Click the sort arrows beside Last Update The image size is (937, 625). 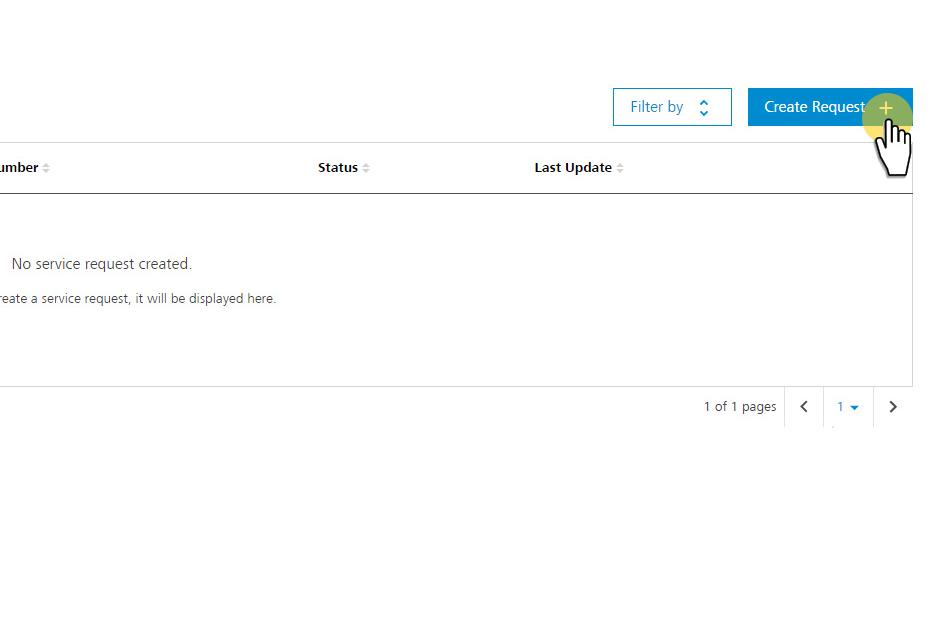point(620,168)
